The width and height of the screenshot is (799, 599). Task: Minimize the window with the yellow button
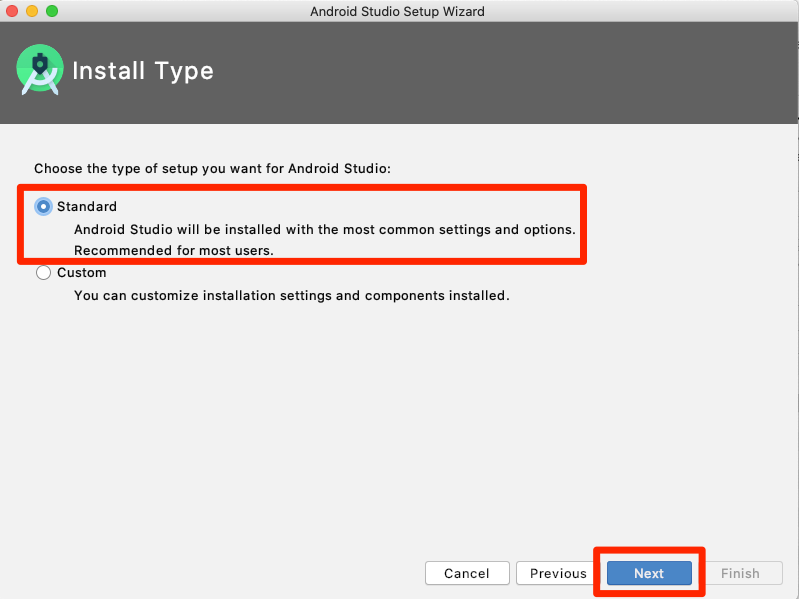(32, 11)
